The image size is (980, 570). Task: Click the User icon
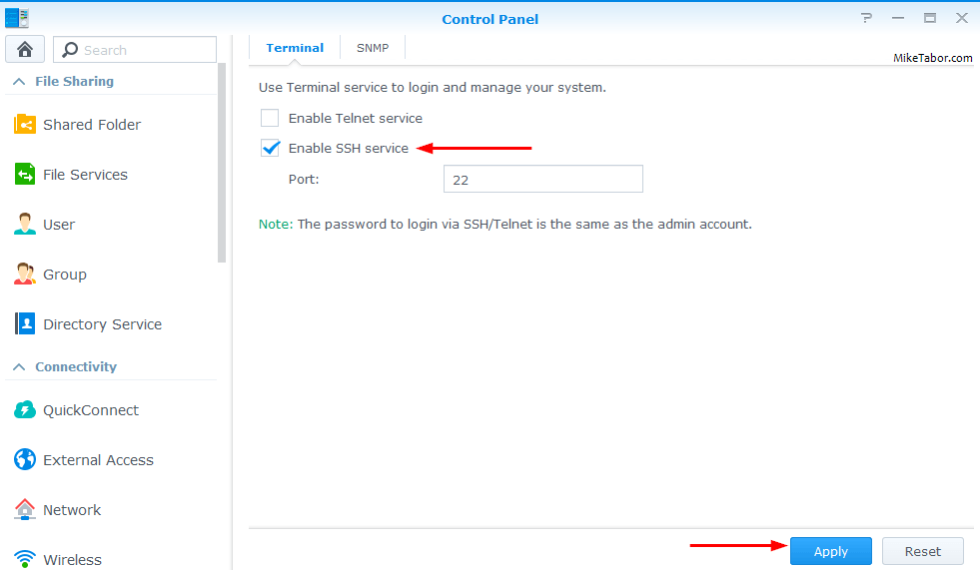[25, 224]
